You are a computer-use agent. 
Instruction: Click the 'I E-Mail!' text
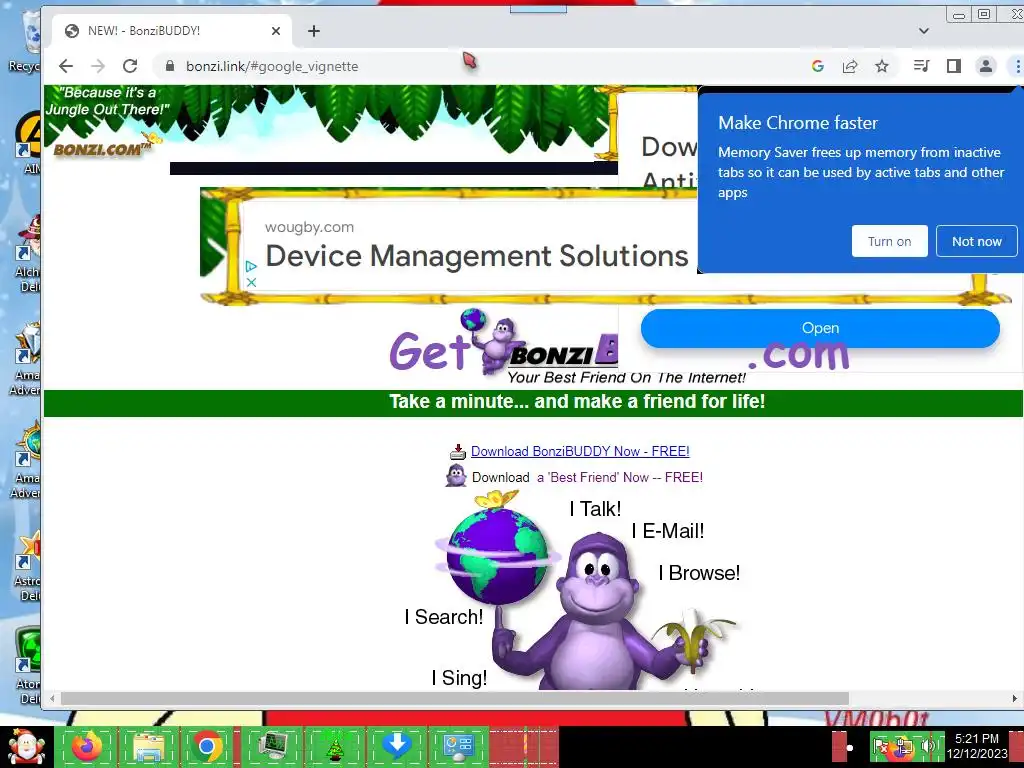click(x=667, y=531)
